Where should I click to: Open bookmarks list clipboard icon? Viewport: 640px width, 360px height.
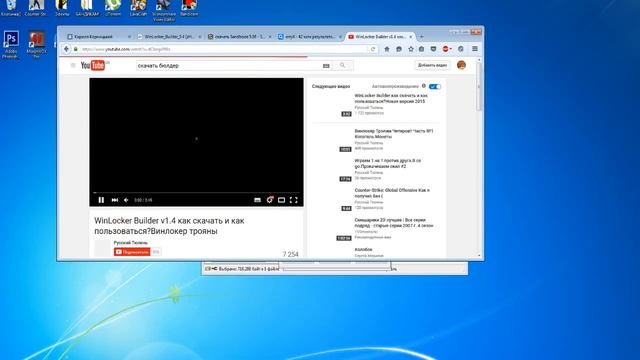click(421, 49)
